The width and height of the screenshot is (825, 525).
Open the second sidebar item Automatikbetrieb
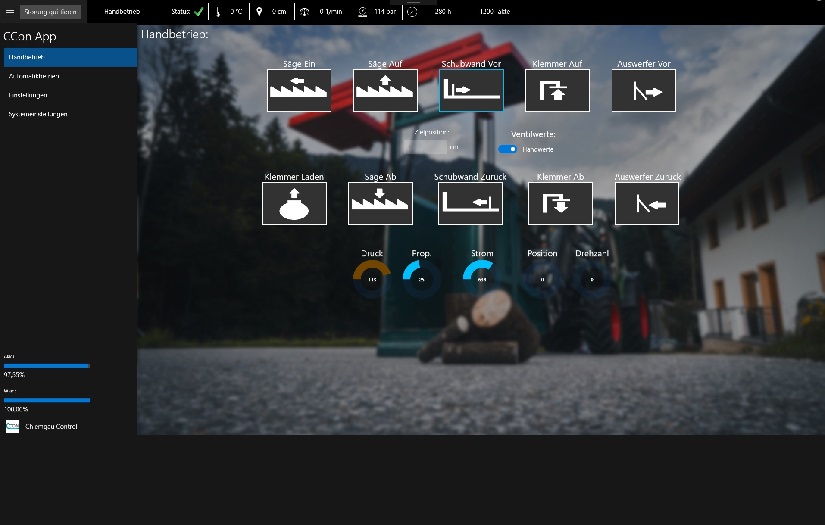click(70, 76)
